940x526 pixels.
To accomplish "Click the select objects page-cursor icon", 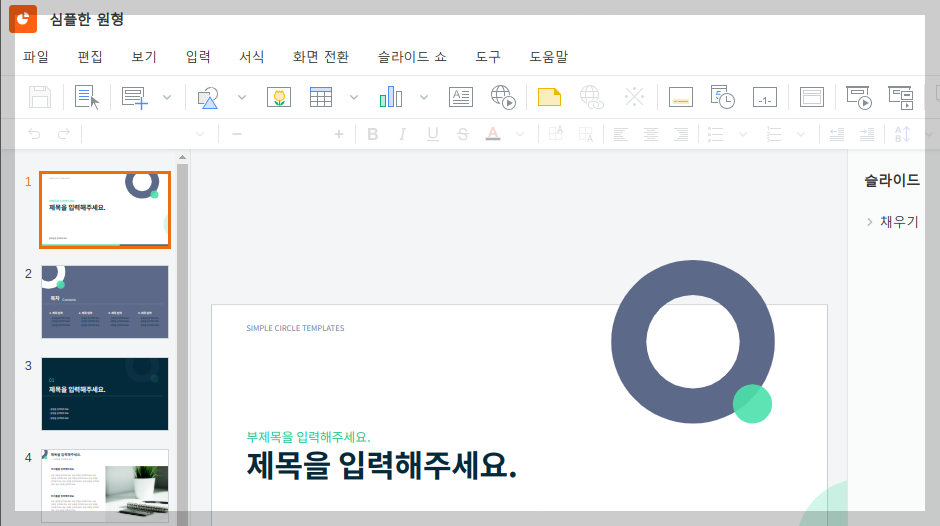I will (87, 97).
